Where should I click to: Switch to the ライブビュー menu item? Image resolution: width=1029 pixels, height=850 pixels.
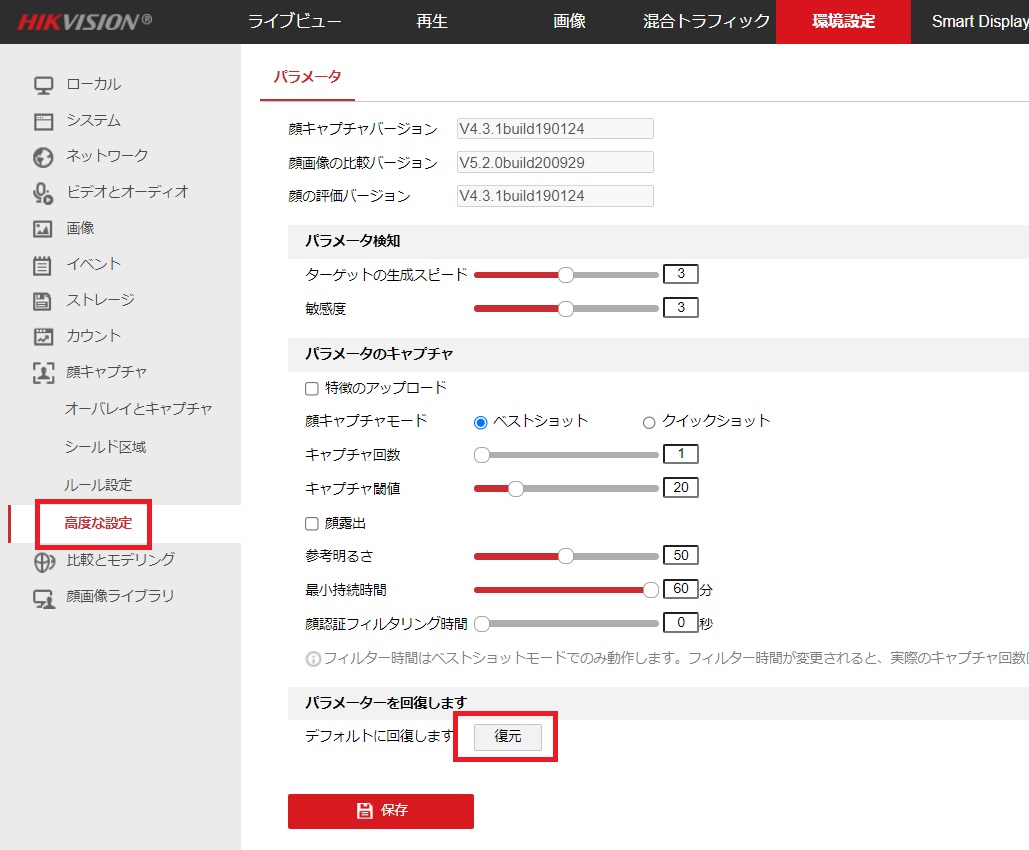[x=297, y=21]
